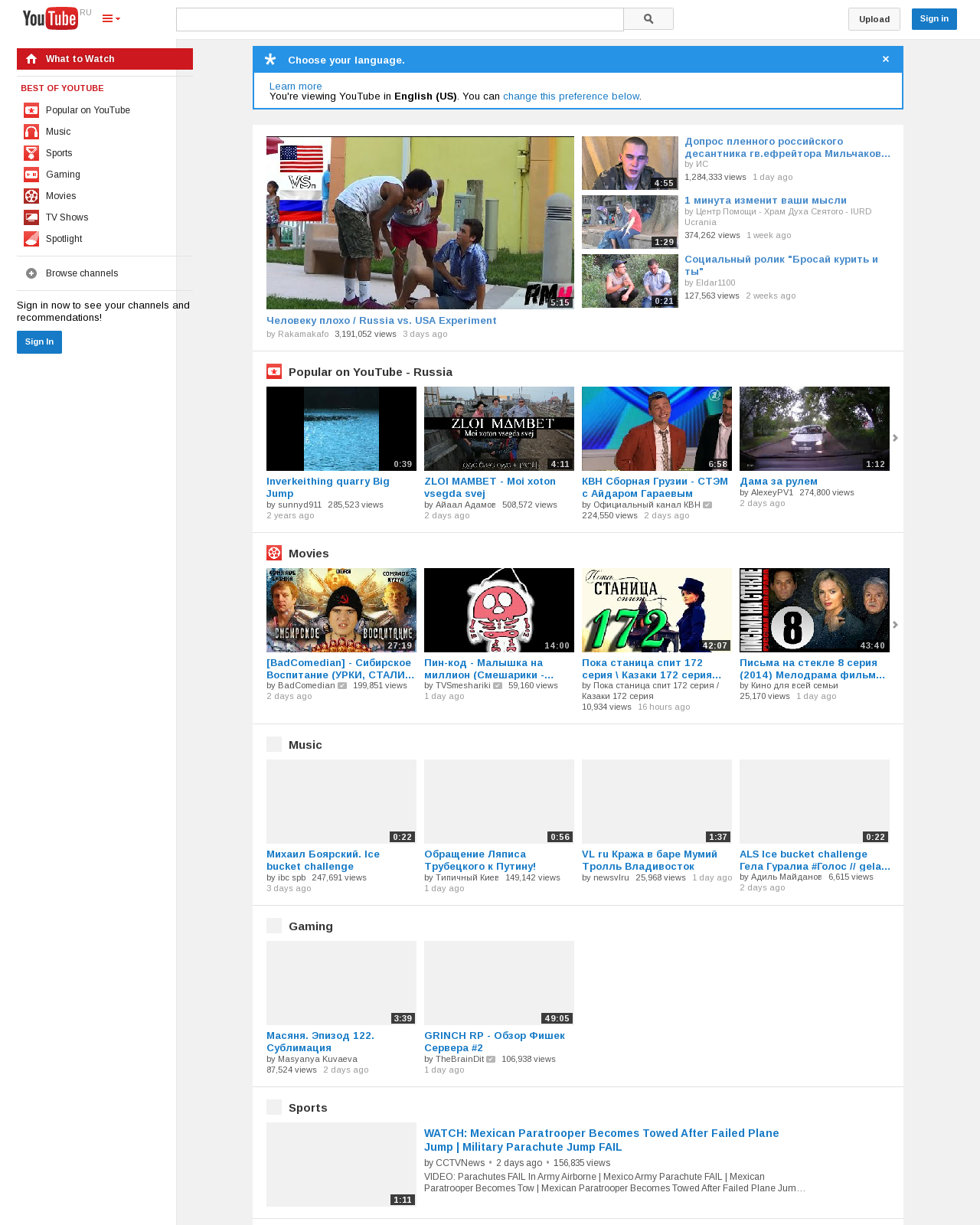Open ALS Ice bucket challenge Гела Гуралиа title
This screenshot has height=1225, width=980.
pyautogui.click(x=815, y=861)
